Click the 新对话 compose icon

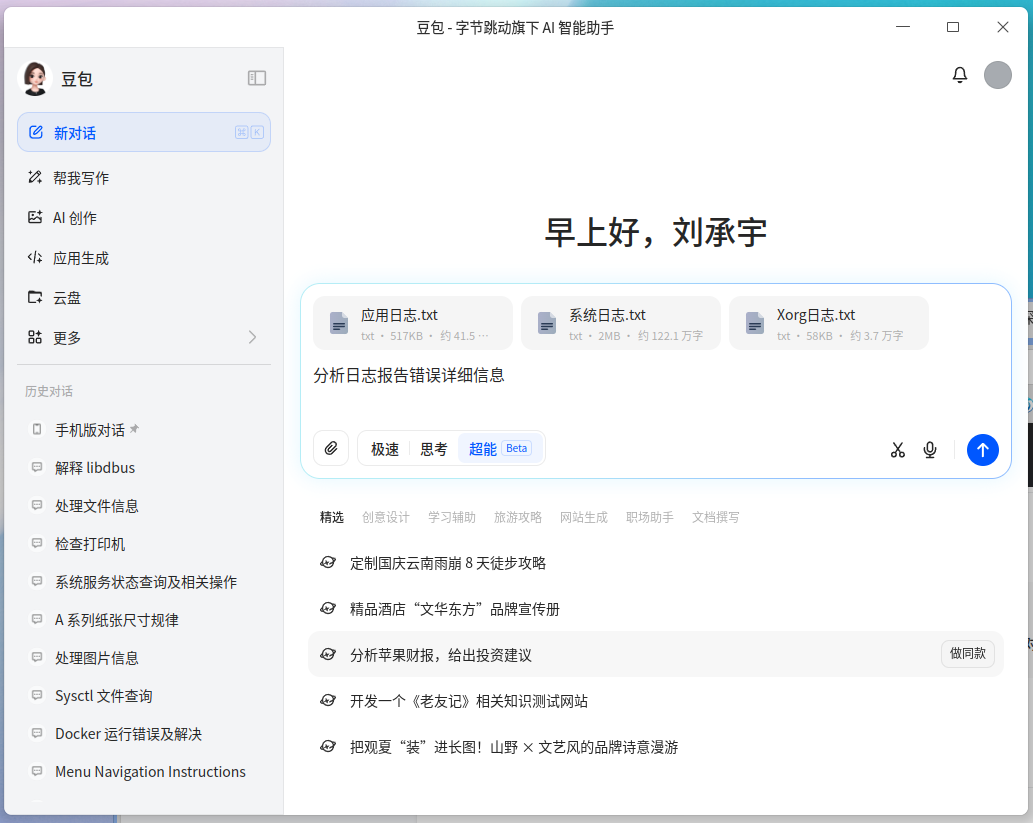point(36,132)
